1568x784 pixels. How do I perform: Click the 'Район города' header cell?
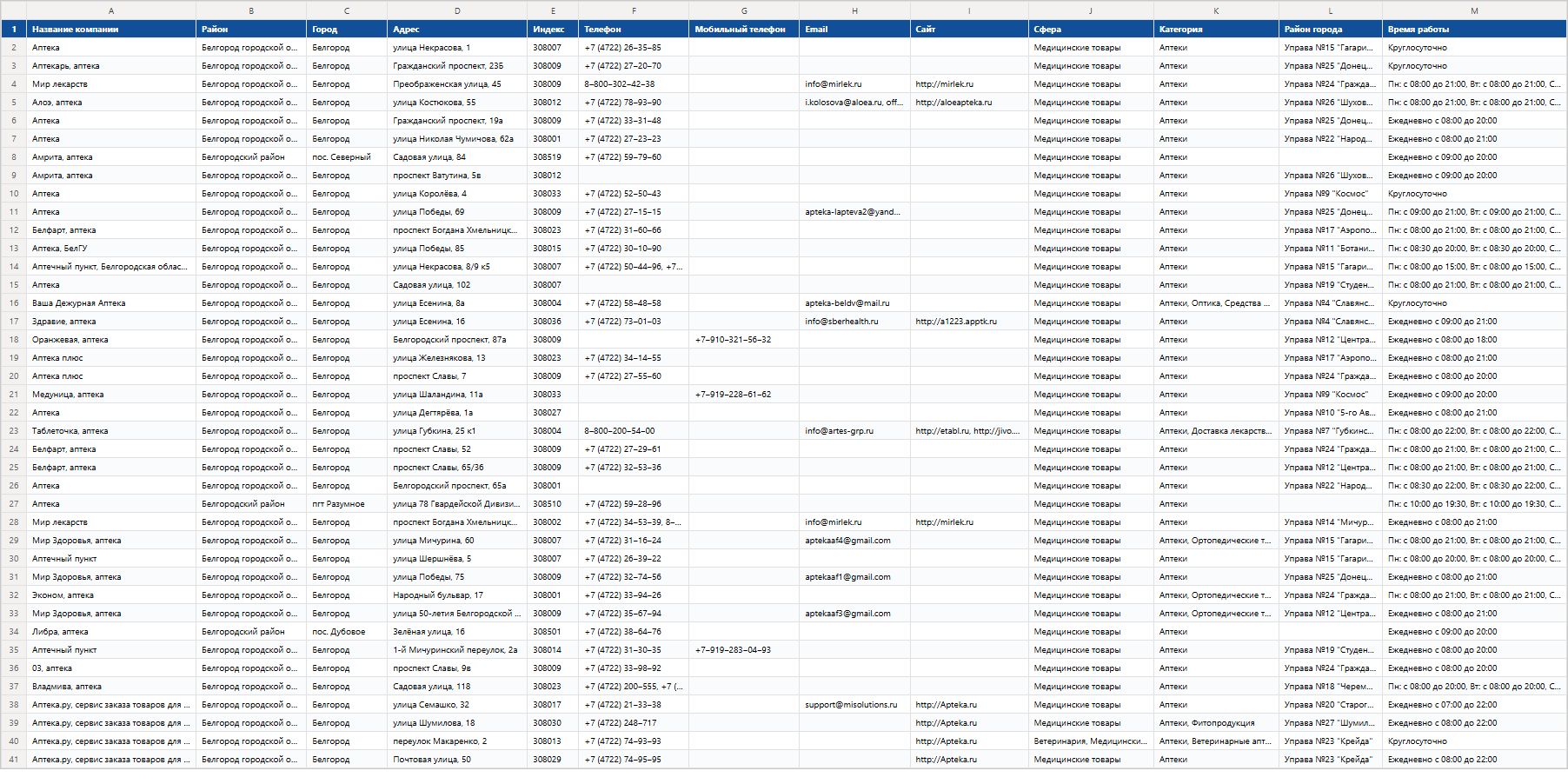(1331, 30)
